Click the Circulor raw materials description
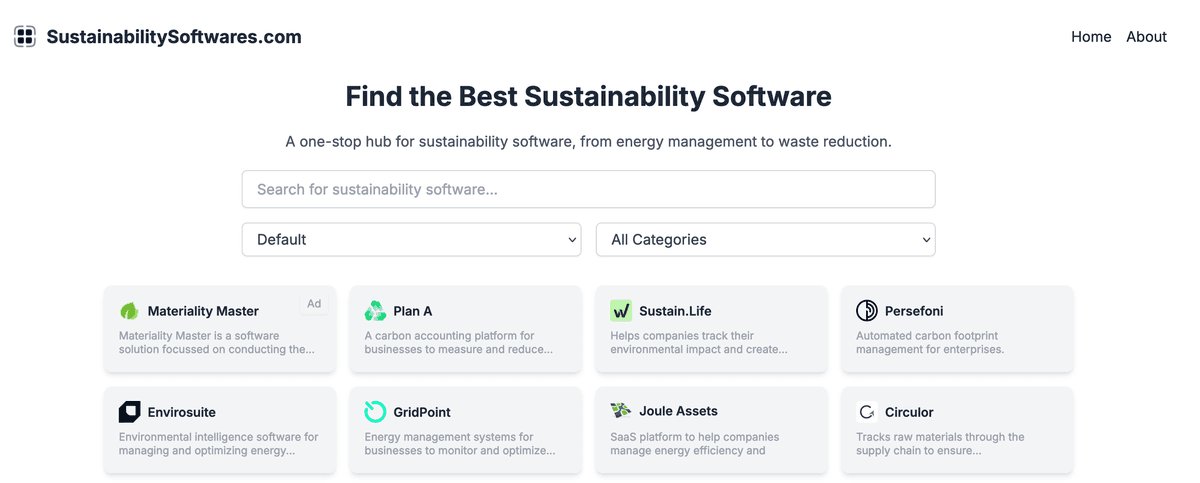The height and width of the screenshot is (483, 1200). pos(940,444)
